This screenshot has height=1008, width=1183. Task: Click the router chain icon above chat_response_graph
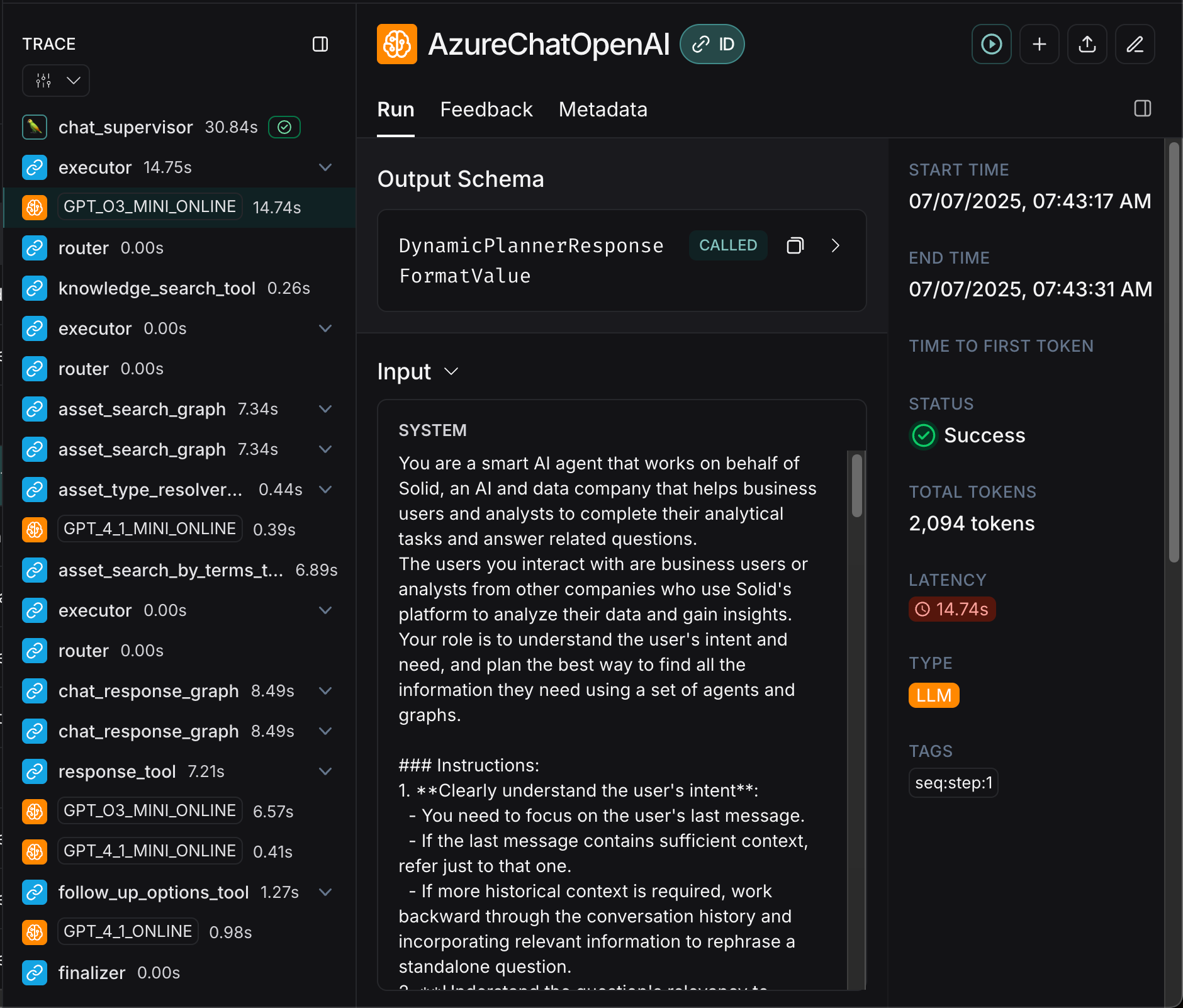pos(35,651)
